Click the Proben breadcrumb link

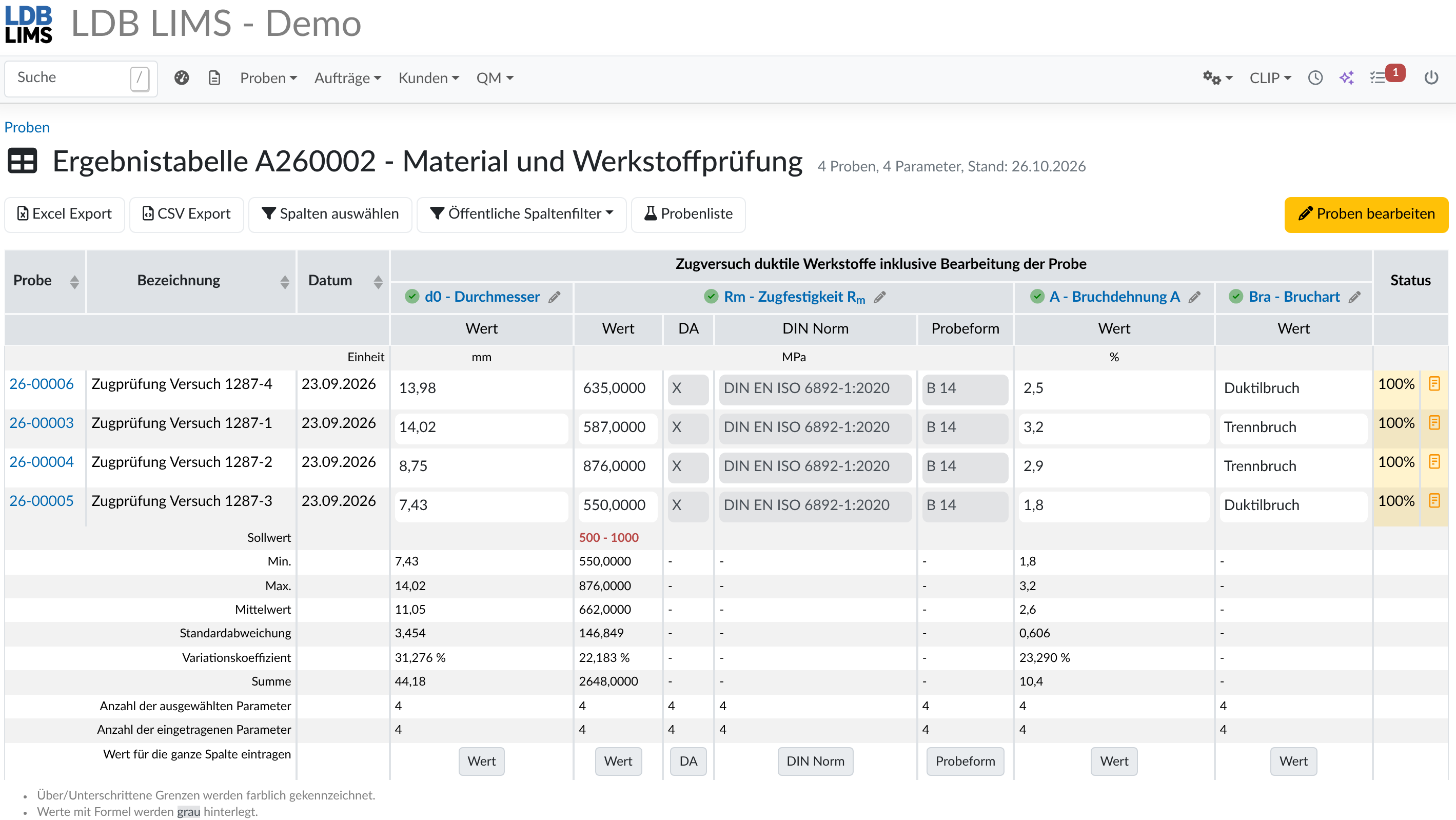[27, 127]
